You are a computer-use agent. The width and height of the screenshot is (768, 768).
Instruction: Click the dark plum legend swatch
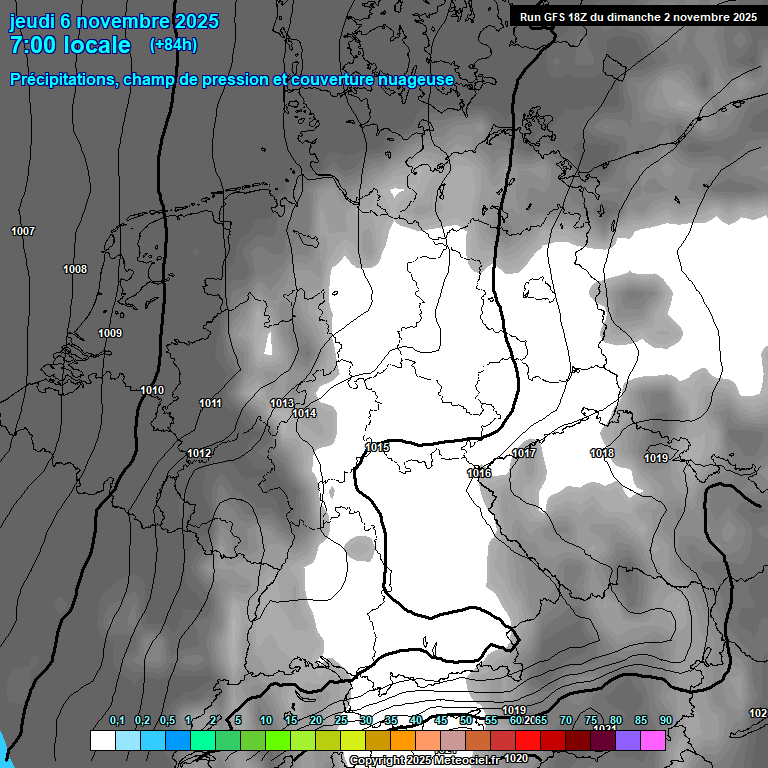pyautogui.click(x=603, y=740)
